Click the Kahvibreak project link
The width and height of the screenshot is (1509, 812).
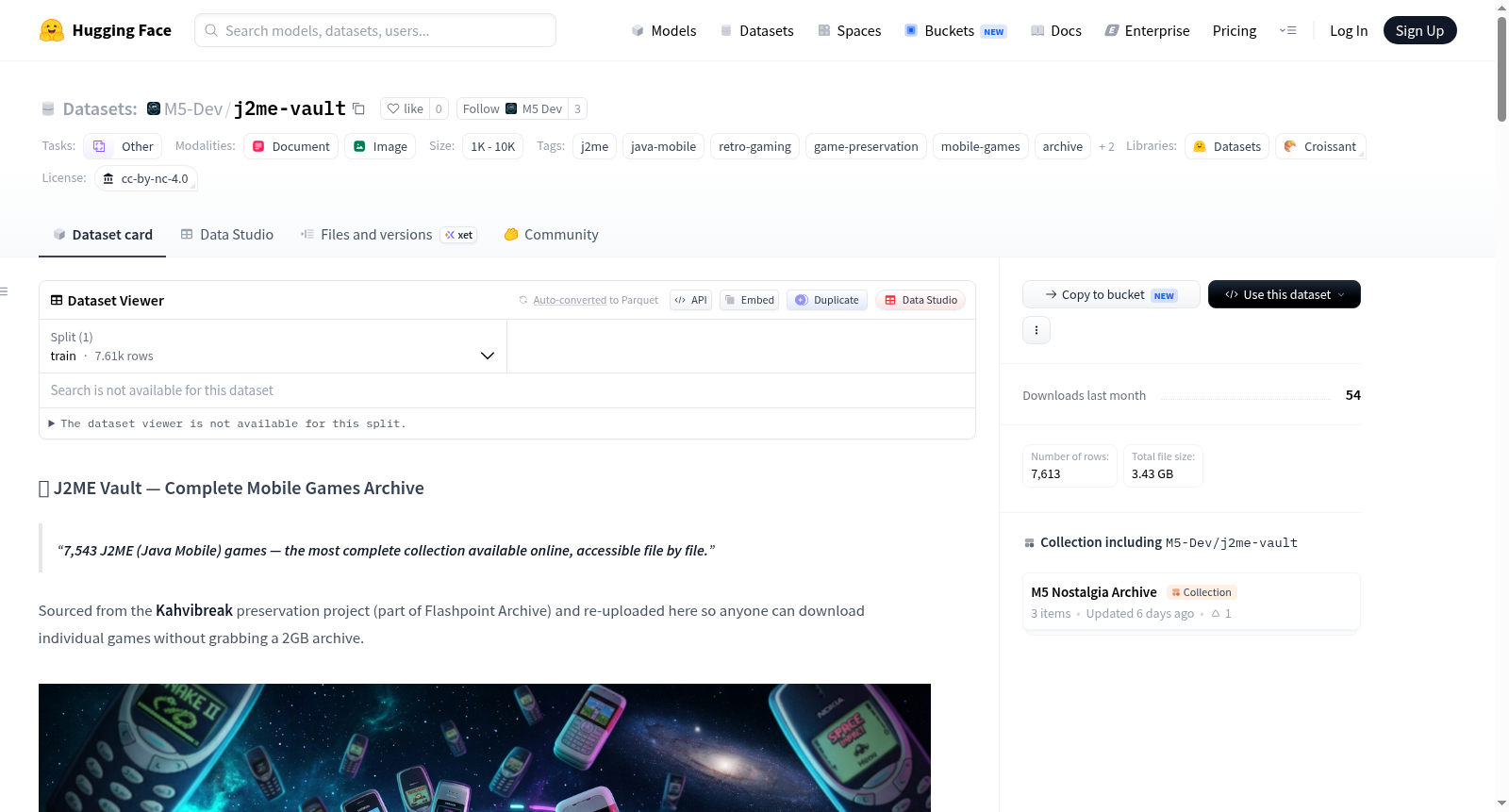[194, 610]
